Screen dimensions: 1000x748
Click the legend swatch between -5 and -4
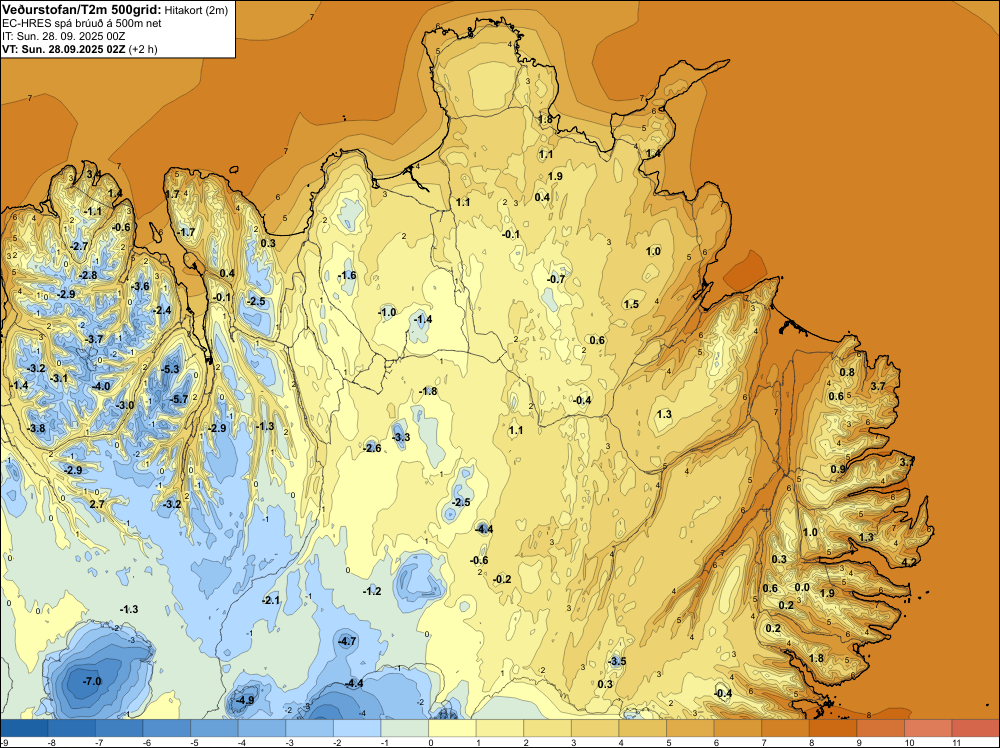pyautogui.click(x=214, y=728)
